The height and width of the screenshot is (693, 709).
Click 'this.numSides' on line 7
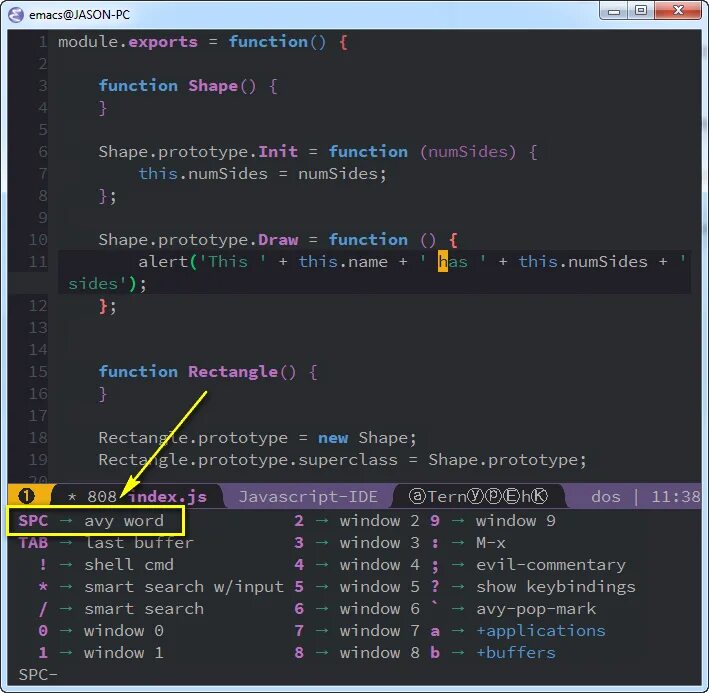(203, 174)
